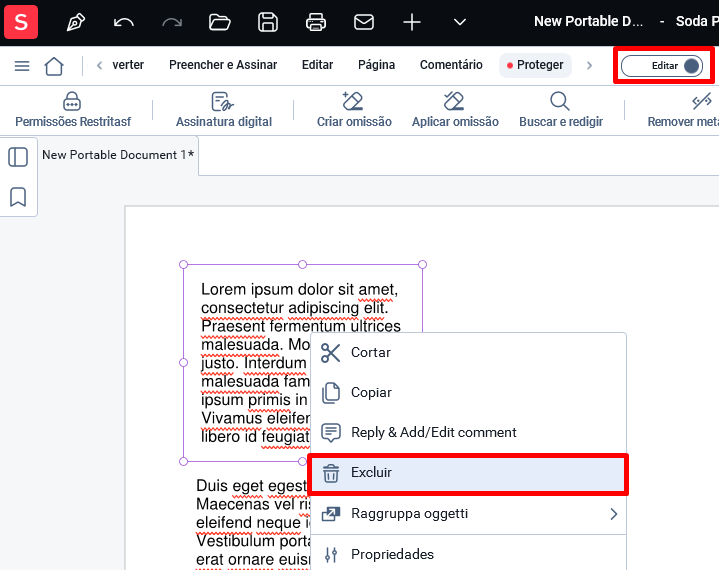The image size is (719, 570).
Task: Open Assinatura digital tool
Action: tap(224, 110)
